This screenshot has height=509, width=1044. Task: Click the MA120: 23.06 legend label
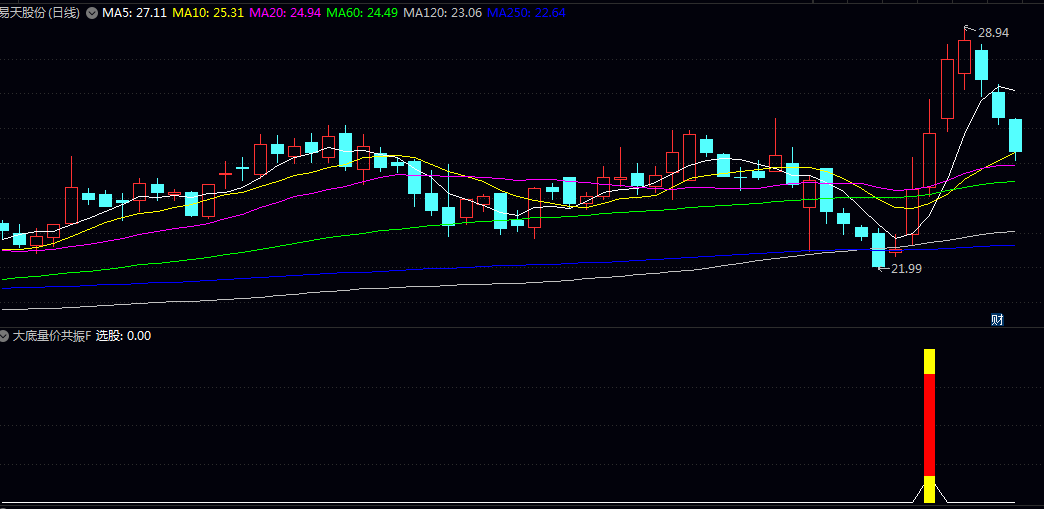[442, 13]
